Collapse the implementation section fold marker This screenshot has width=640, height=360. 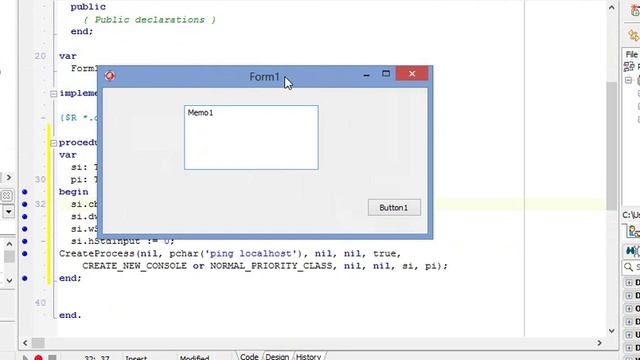[x=53, y=94]
